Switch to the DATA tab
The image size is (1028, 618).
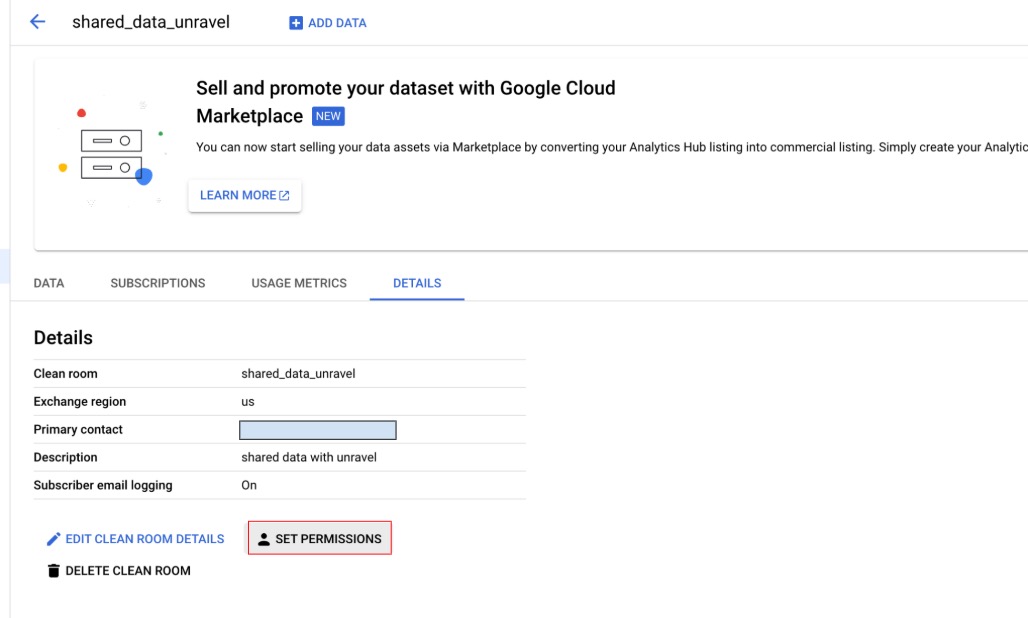pos(49,283)
